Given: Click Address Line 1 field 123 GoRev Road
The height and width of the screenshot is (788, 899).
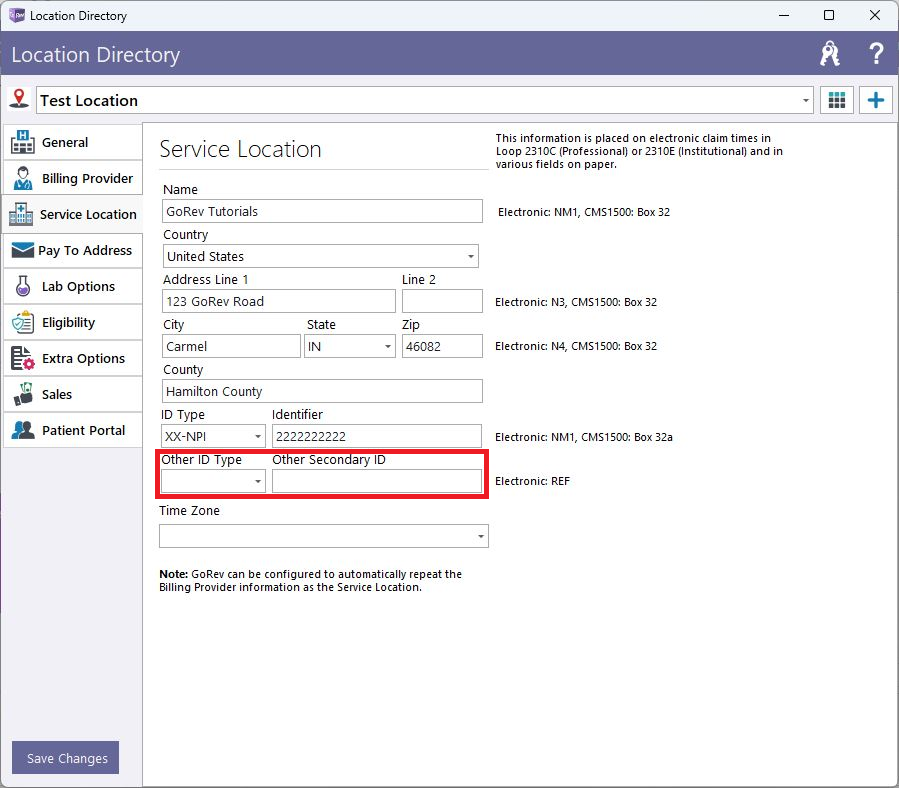Looking at the screenshot, I should pos(279,301).
